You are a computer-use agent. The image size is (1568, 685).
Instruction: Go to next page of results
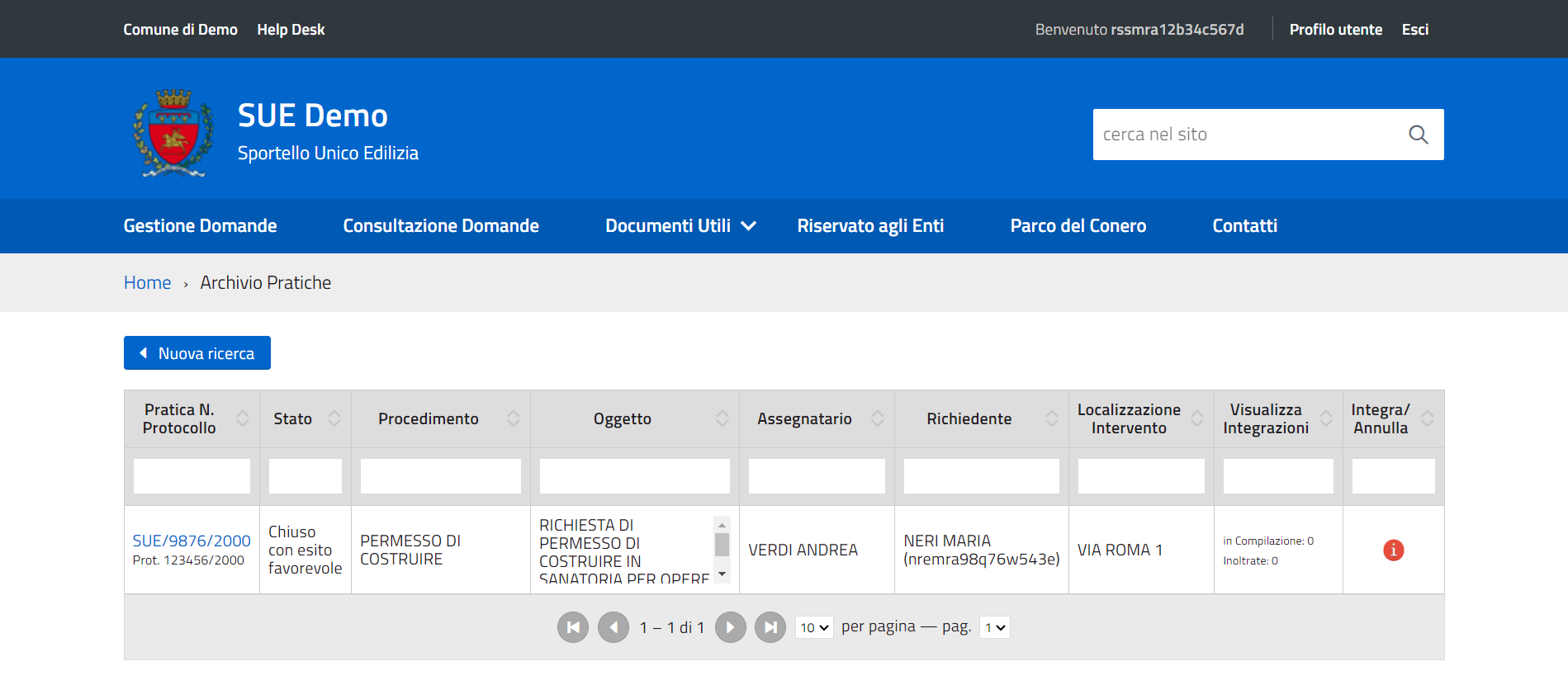[730, 627]
